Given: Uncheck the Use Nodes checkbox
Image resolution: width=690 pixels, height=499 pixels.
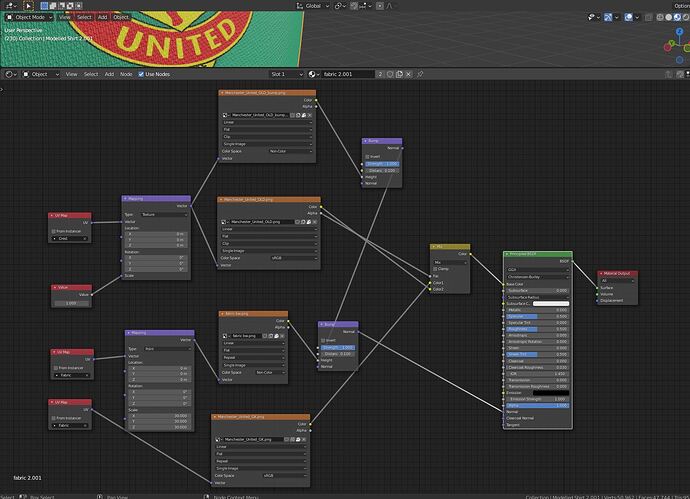Looking at the screenshot, I should [x=141, y=74].
